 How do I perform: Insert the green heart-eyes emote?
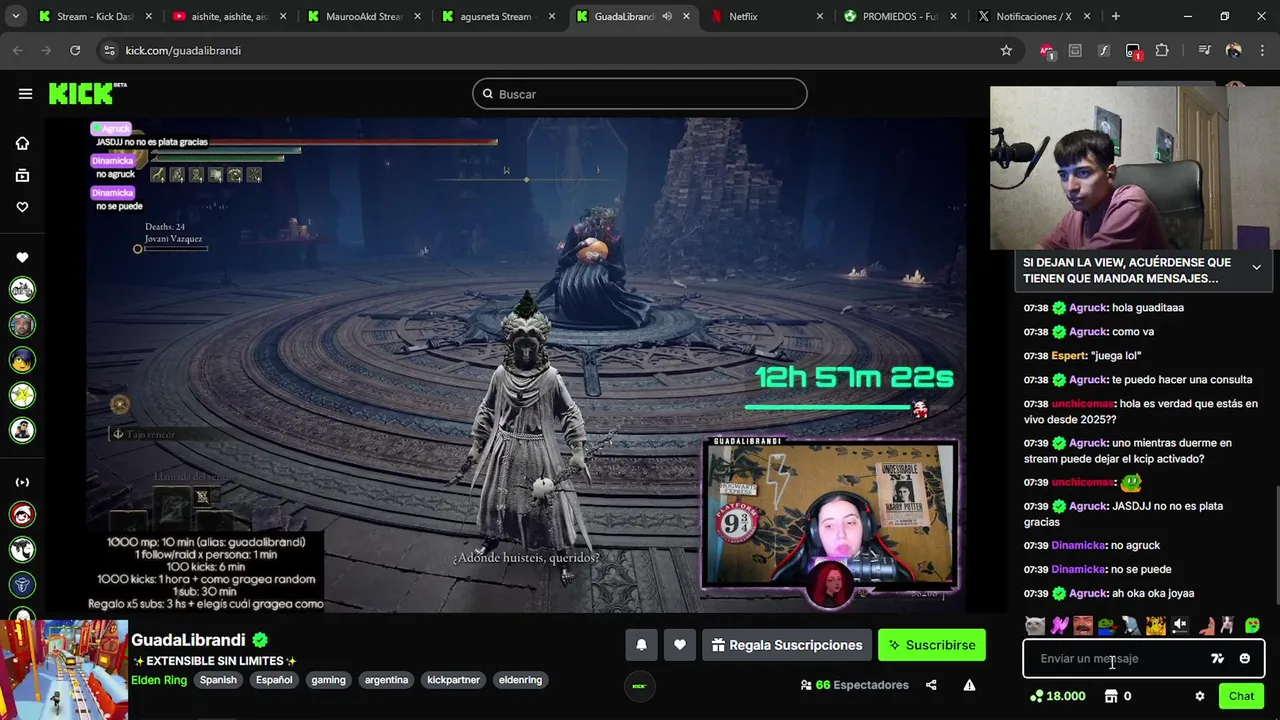(x=1252, y=626)
